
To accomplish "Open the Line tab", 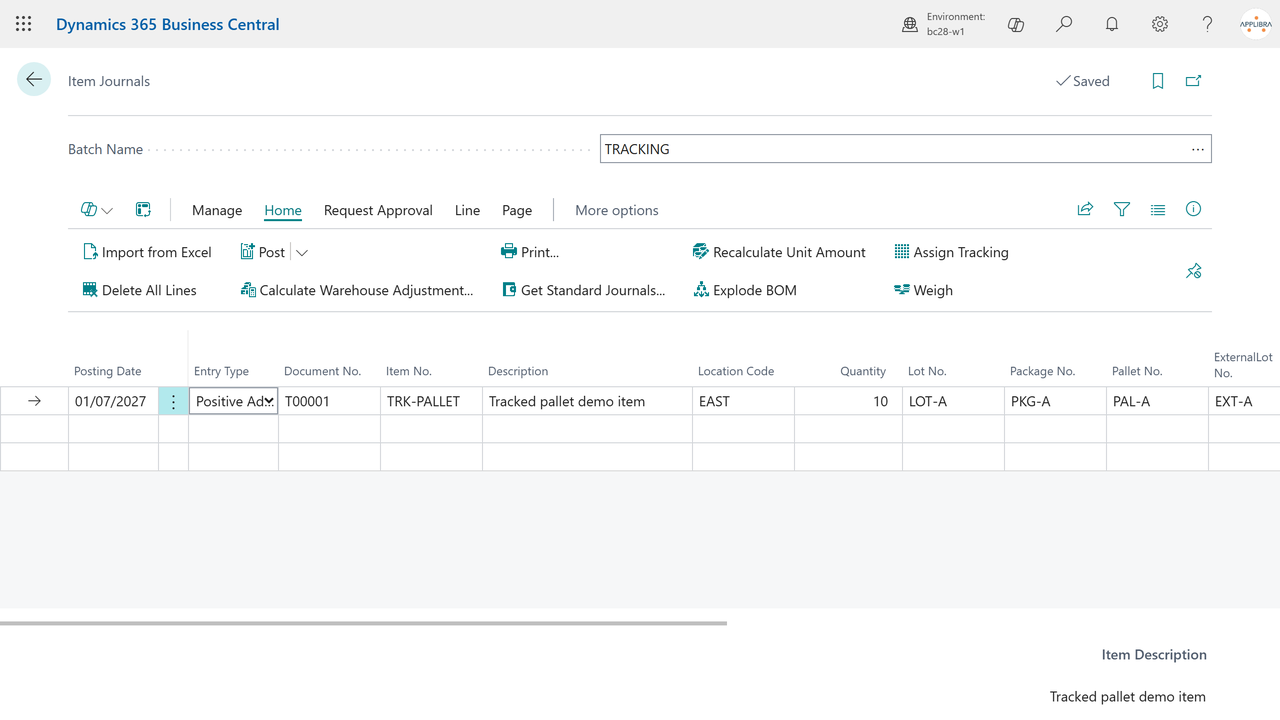I will click(x=467, y=210).
